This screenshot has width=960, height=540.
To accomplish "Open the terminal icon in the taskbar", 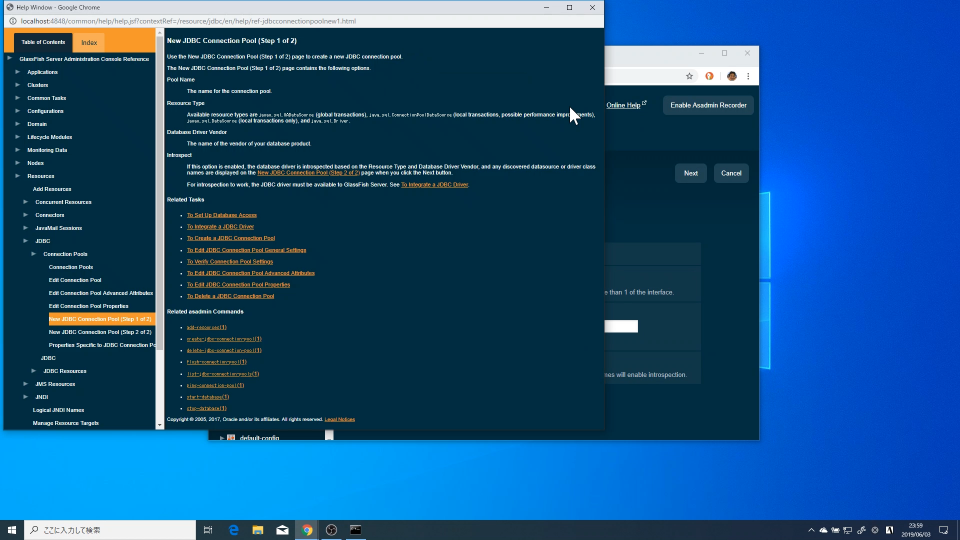I will [x=355, y=530].
